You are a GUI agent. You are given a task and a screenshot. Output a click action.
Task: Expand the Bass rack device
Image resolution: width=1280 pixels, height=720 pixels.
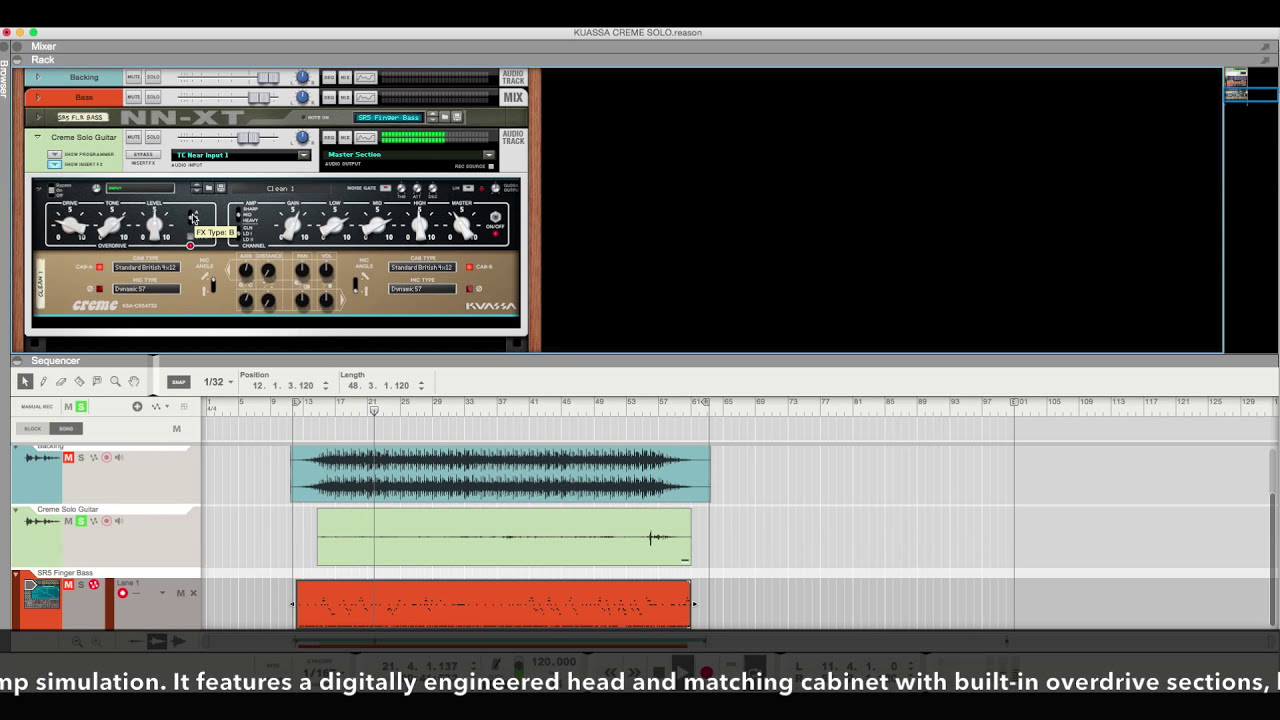pos(38,97)
